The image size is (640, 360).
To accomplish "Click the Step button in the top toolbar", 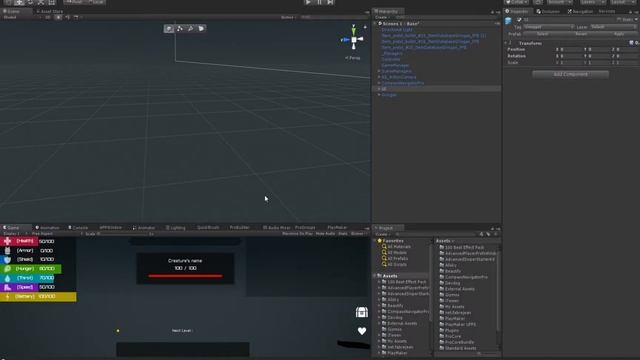I will click(x=331, y=2).
